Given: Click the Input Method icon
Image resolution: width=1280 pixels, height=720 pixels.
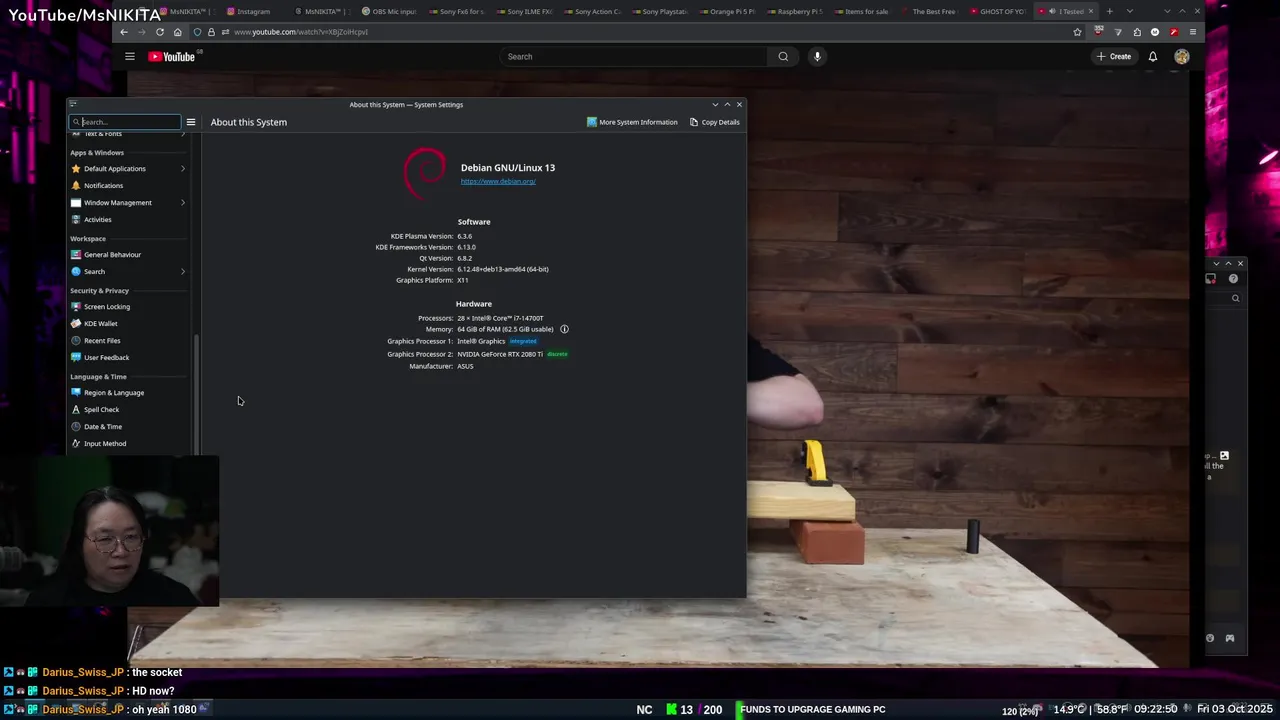Looking at the screenshot, I should [76, 444].
